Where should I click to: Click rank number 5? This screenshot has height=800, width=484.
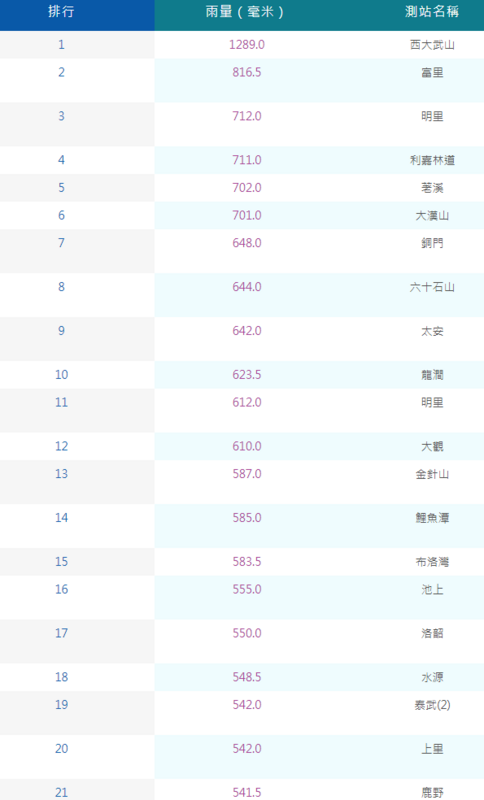61,188
